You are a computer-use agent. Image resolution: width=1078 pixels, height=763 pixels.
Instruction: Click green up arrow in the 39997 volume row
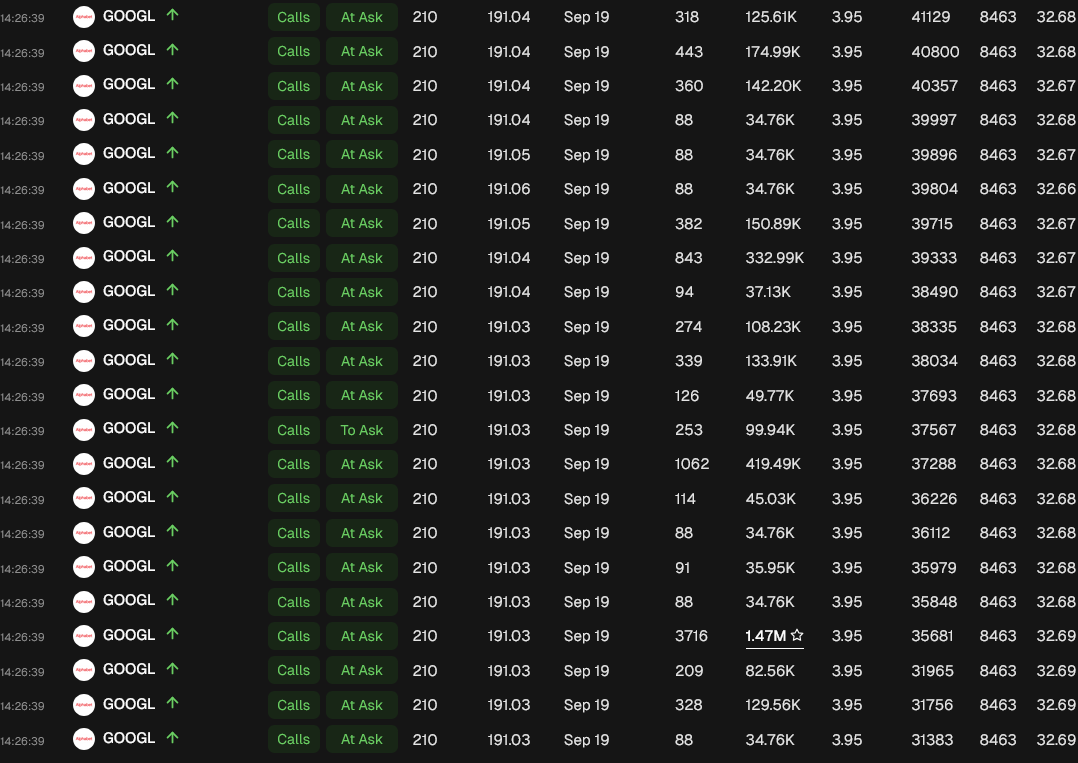(x=173, y=118)
